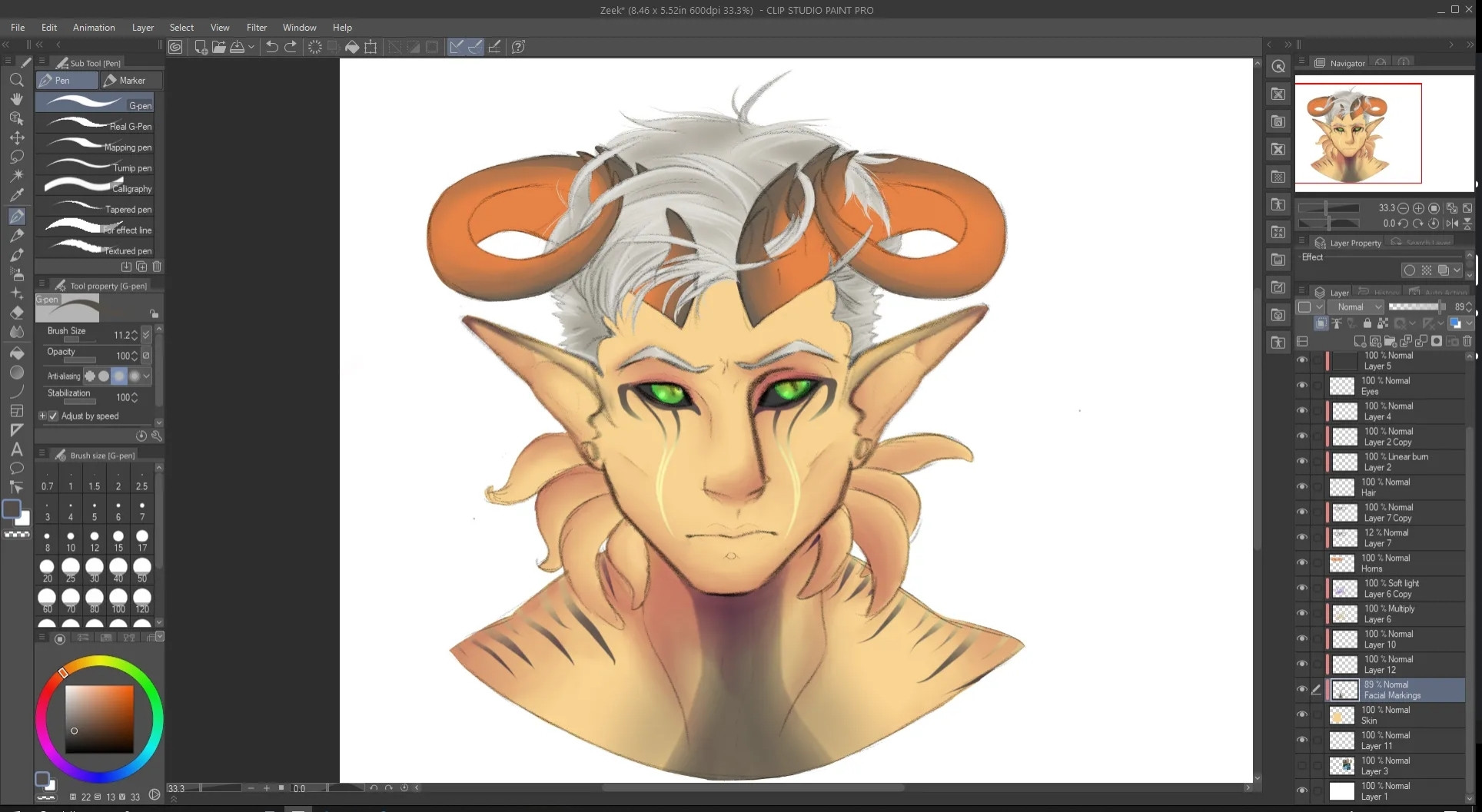Toggle Lock layer icon
The width and height of the screenshot is (1482, 812).
coord(1367,323)
